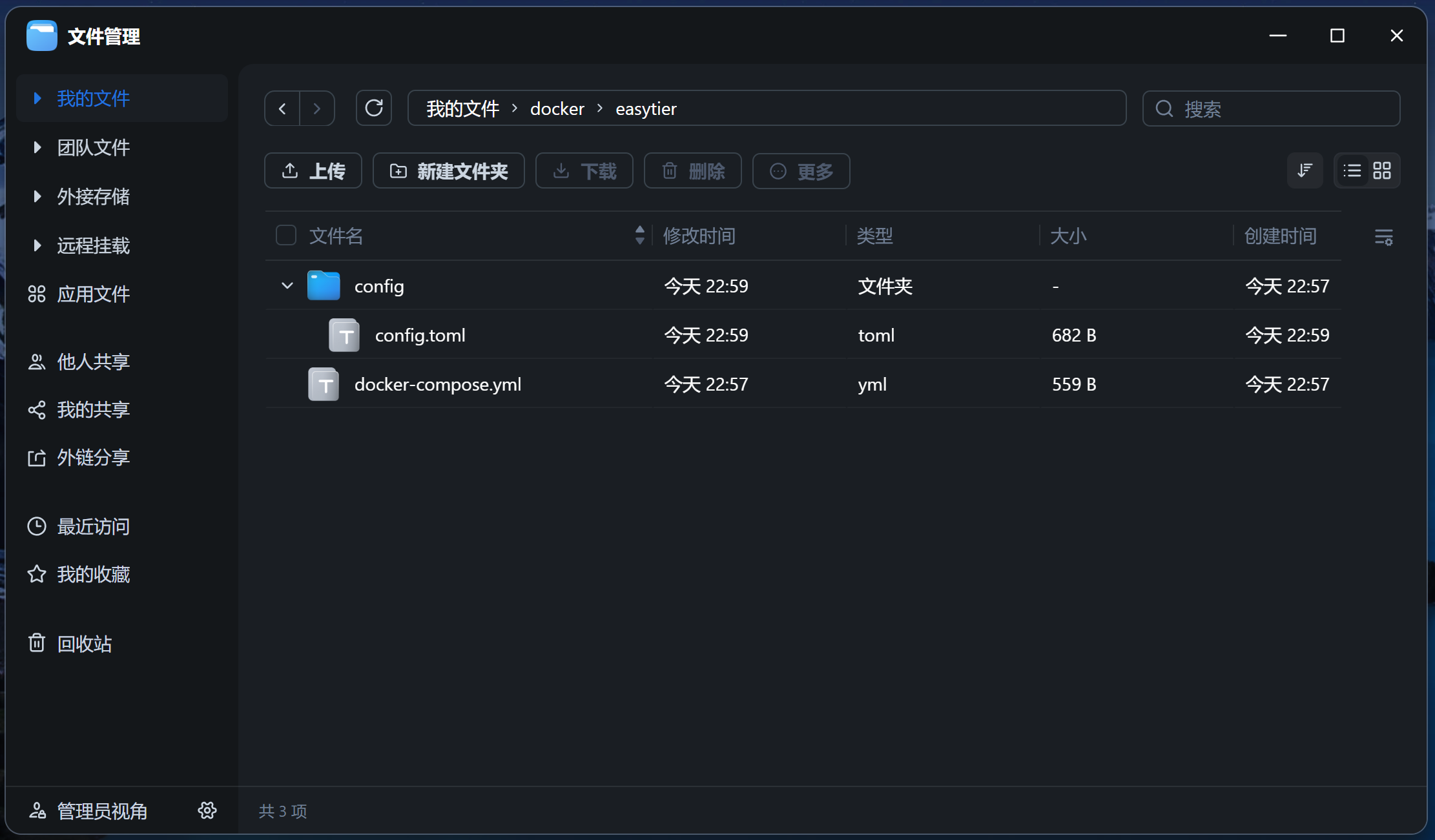Open 回收站 from the sidebar
The width and height of the screenshot is (1435, 840).
tap(85, 643)
